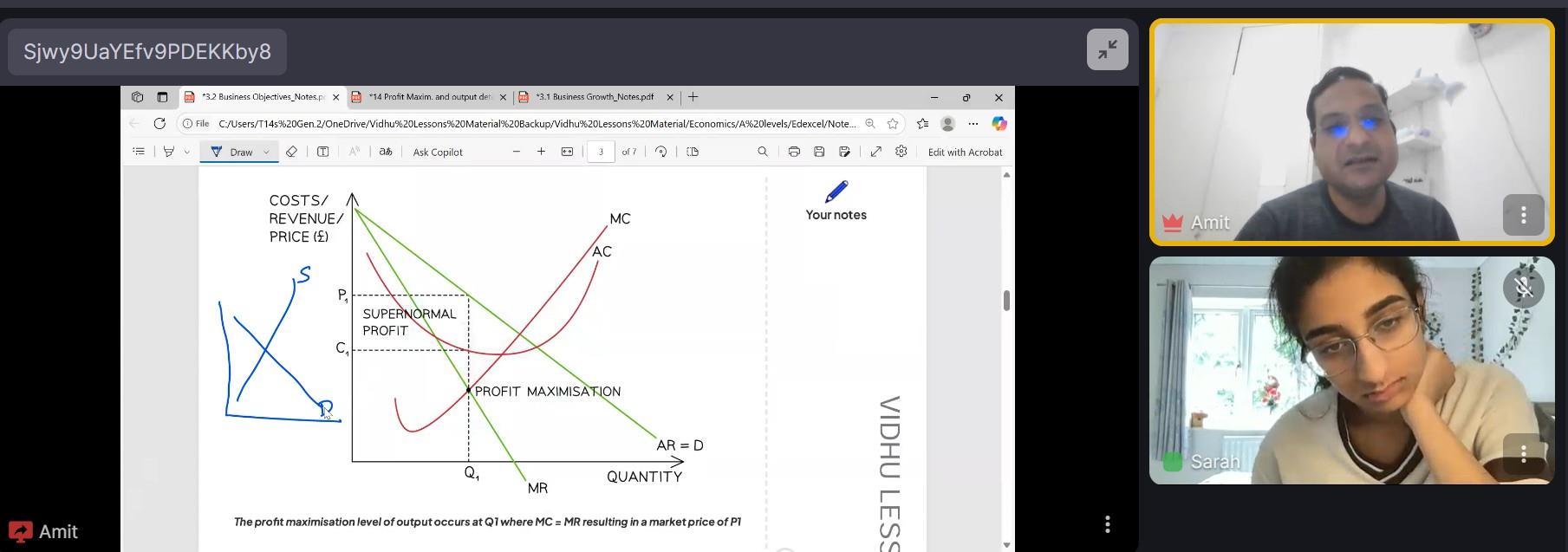Viewport: 1568px width, 552px height.
Task: Toggle the table of contents sidebar
Action: coord(139,152)
